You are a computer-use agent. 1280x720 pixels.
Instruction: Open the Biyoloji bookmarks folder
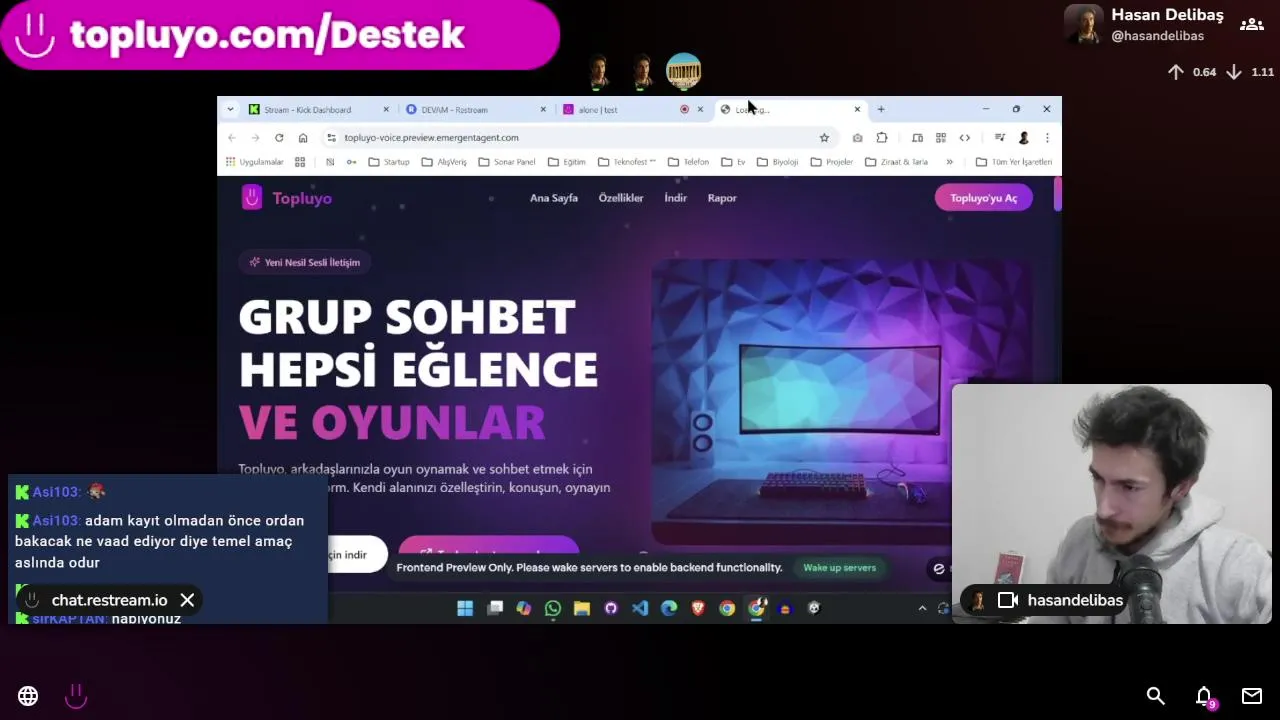coord(777,162)
